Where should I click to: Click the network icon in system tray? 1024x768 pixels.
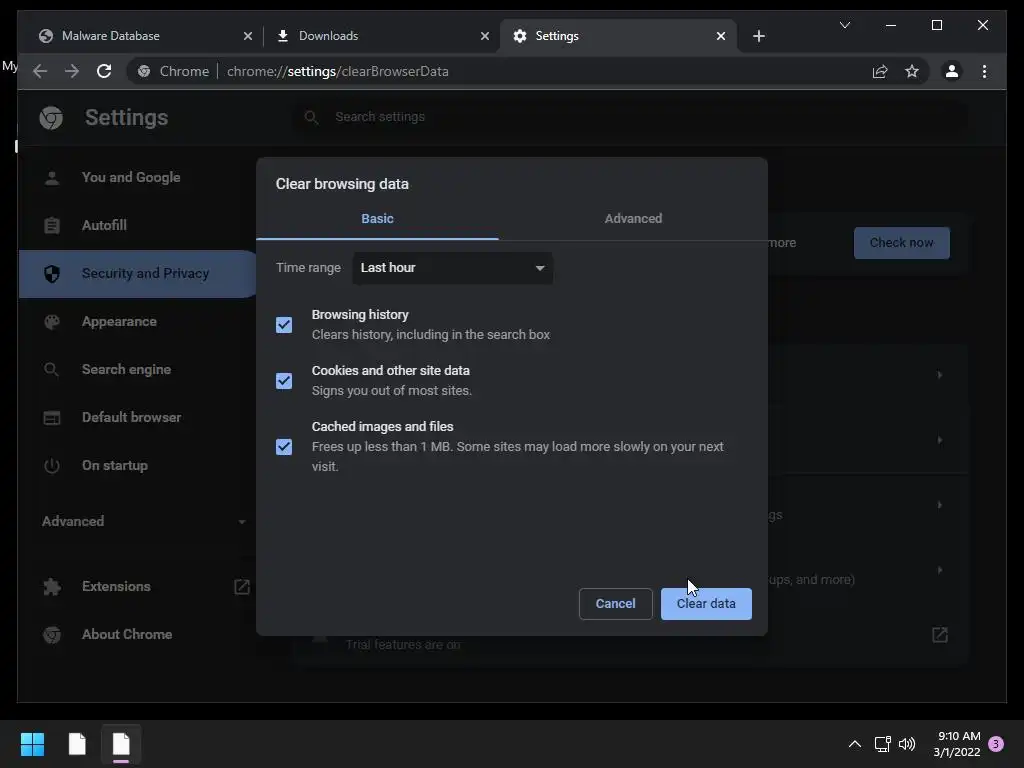[882, 744]
